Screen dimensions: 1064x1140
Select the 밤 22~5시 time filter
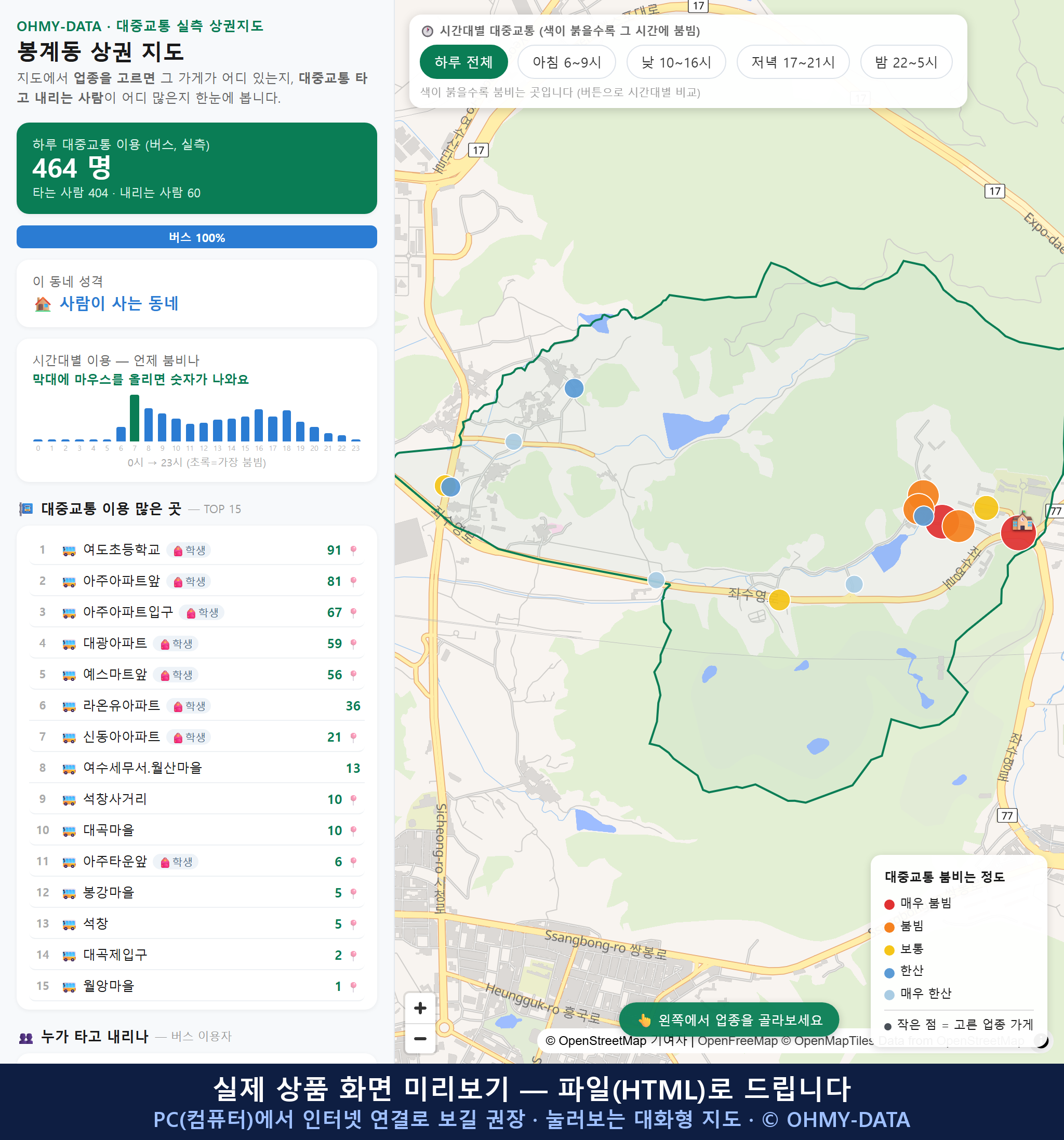click(x=906, y=62)
